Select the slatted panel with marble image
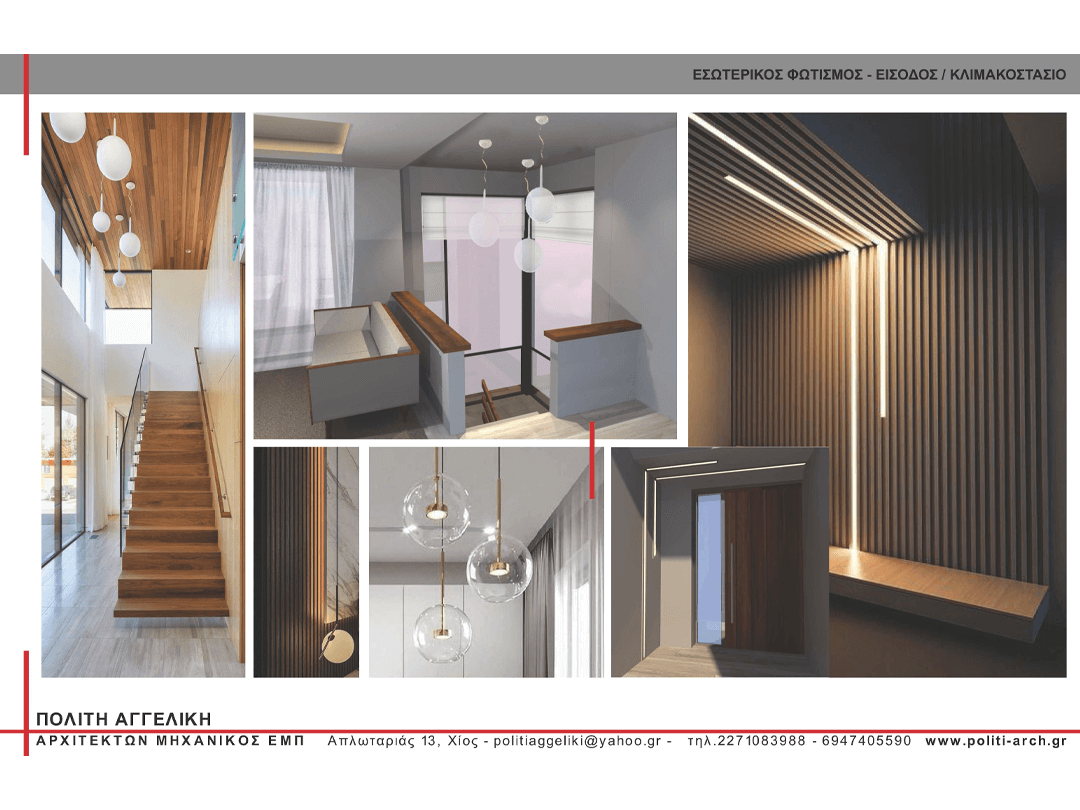This screenshot has height=810, width=1080. (x=306, y=562)
